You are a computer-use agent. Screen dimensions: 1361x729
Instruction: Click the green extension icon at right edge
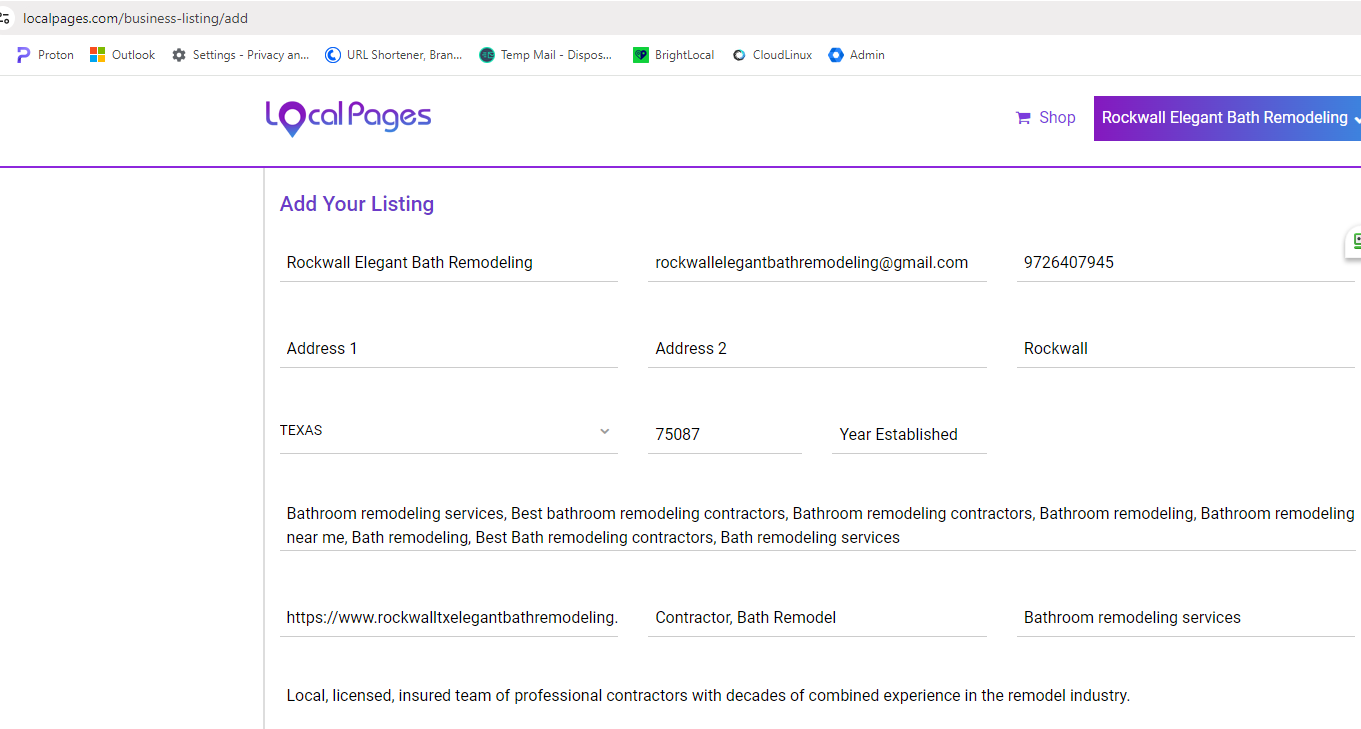coord(1355,241)
